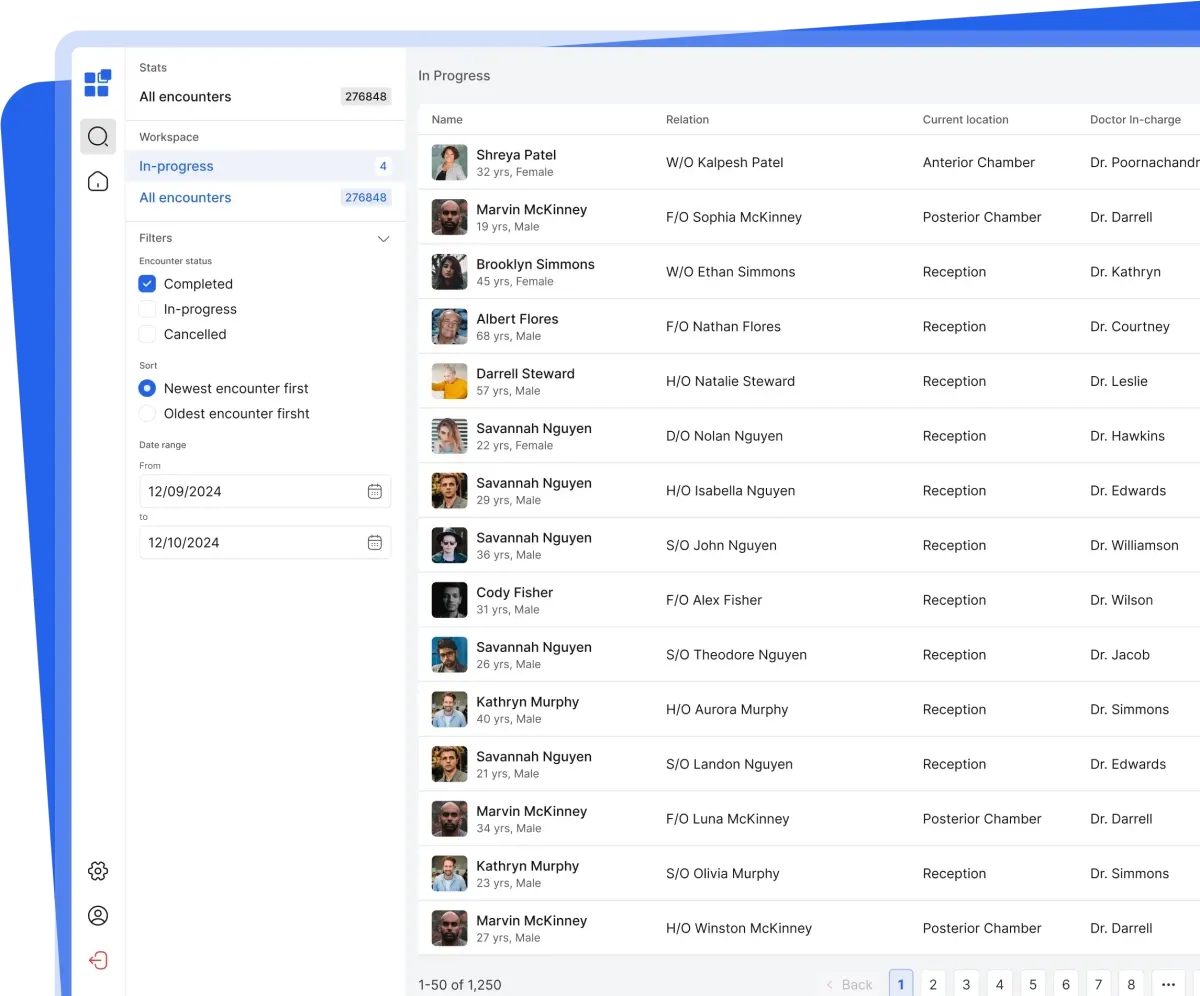Go to page 8
The image size is (1200, 996).
pyautogui.click(x=1132, y=985)
